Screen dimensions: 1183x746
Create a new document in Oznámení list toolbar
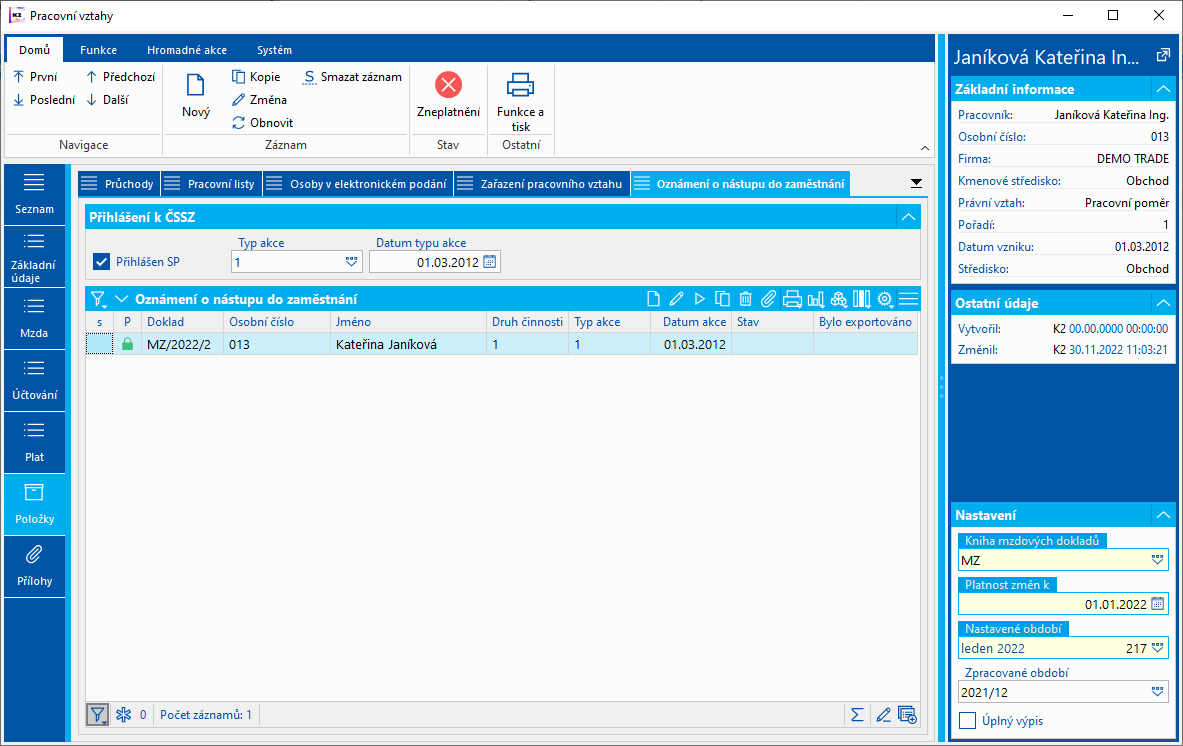click(653, 299)
